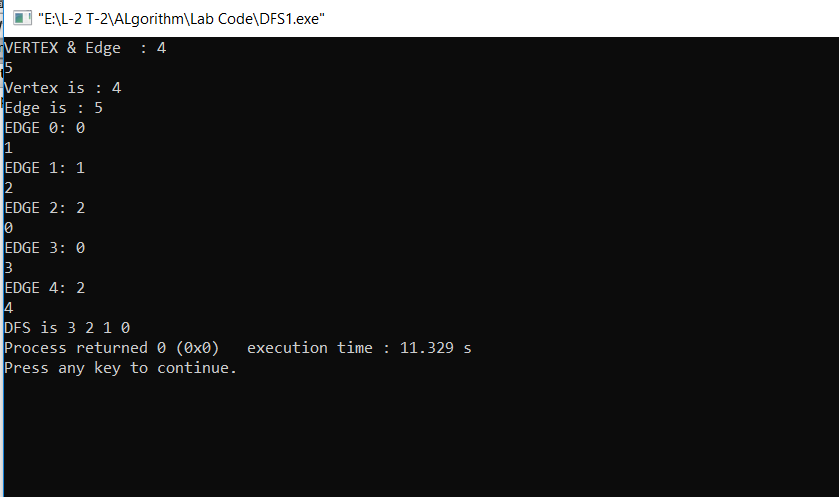Click the value 0 below EDGE 2
Image resolution: width=839 pixels, height=497 pixels.
pyautogui.click(x=8, y=228)
